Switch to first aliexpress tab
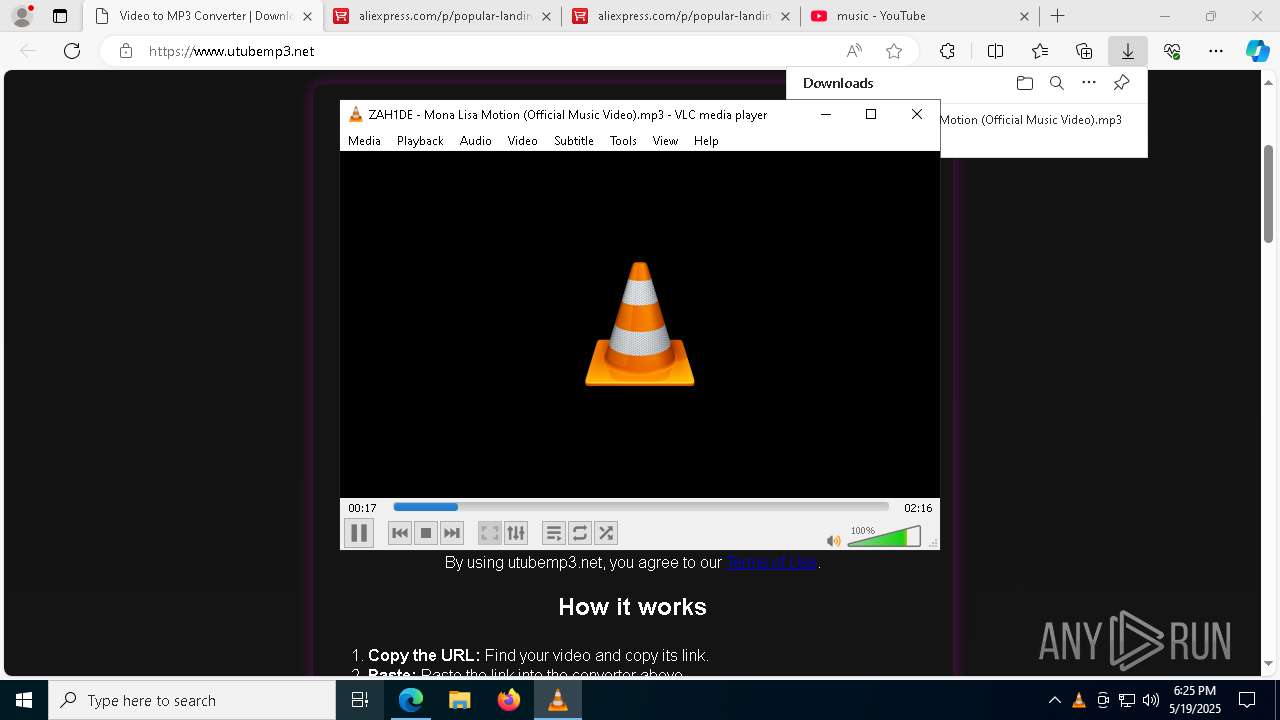Screen dimensions: 1280x720 (442, 16)
